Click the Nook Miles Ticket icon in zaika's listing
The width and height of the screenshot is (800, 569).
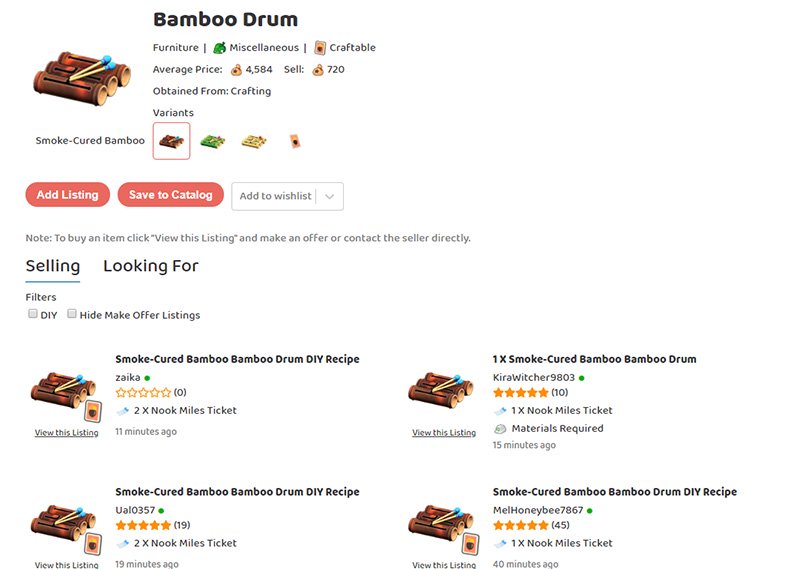[122, 410]
